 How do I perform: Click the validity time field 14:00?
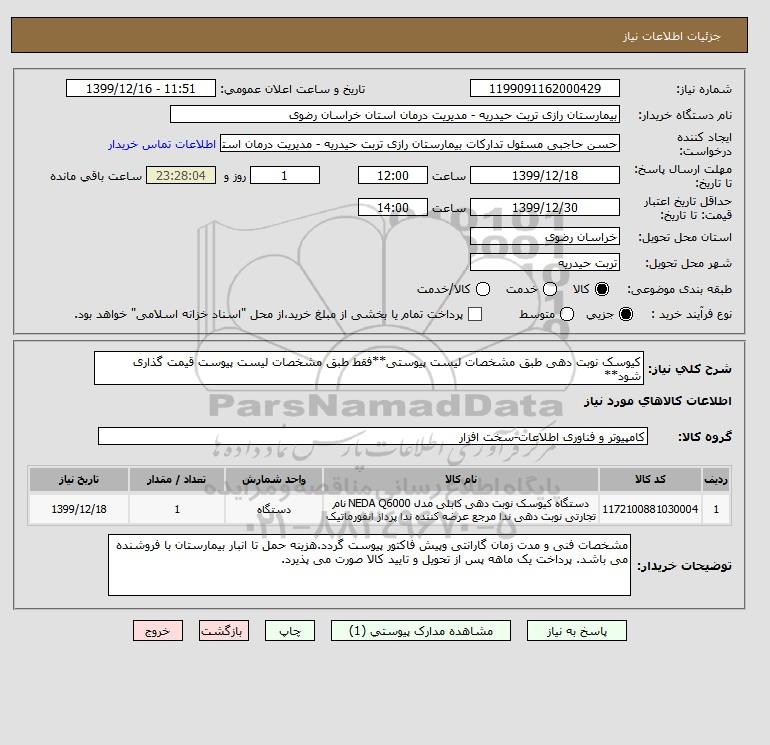pyautogui.click(x=393, y=207)
